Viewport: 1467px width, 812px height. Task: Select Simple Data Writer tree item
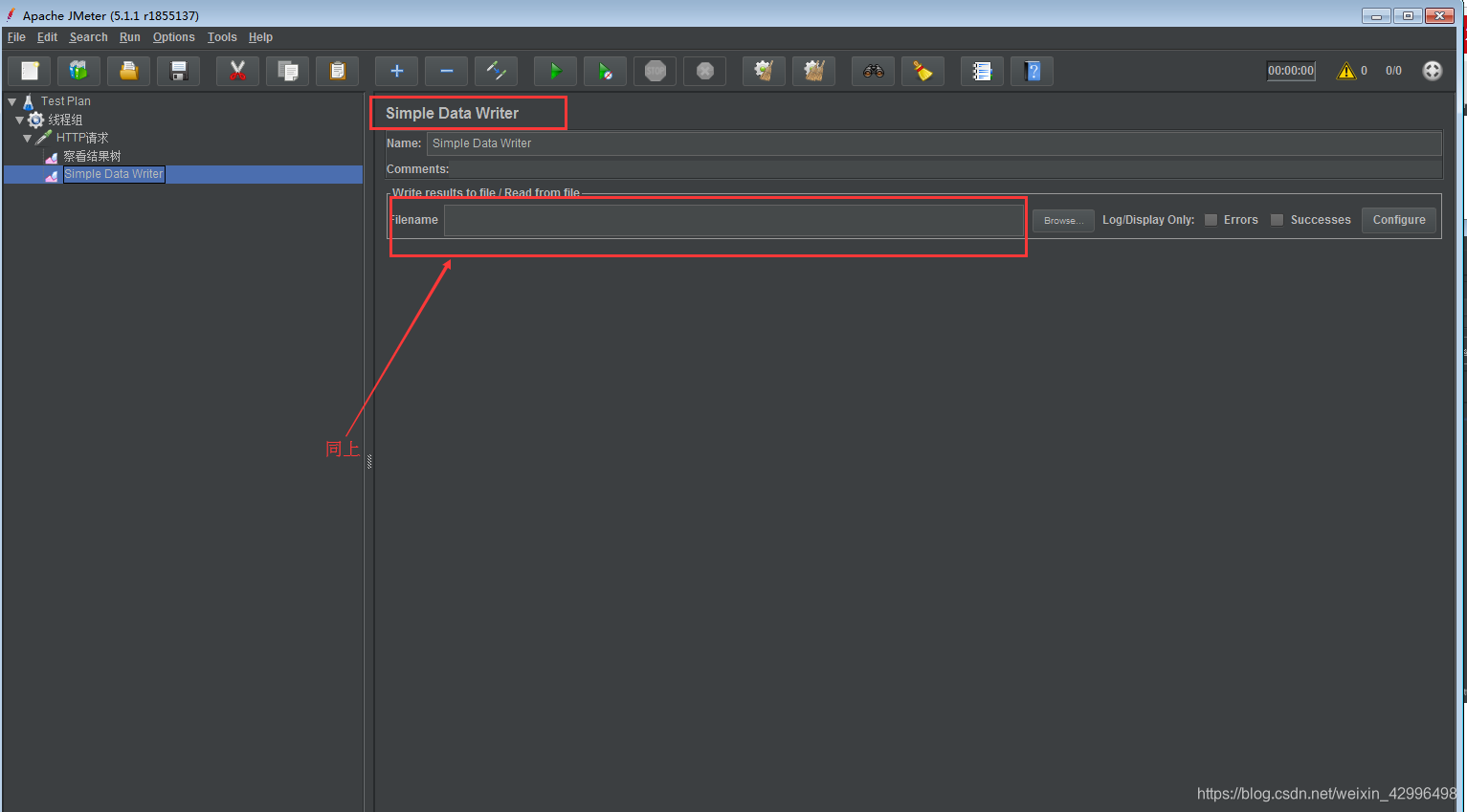[x=114, y=174]
